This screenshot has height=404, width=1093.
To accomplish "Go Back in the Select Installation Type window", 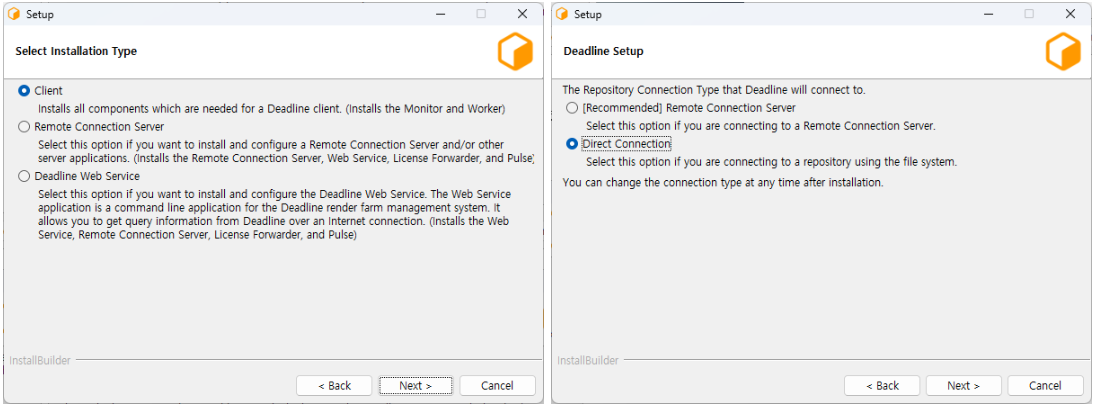I will (334, 385).
